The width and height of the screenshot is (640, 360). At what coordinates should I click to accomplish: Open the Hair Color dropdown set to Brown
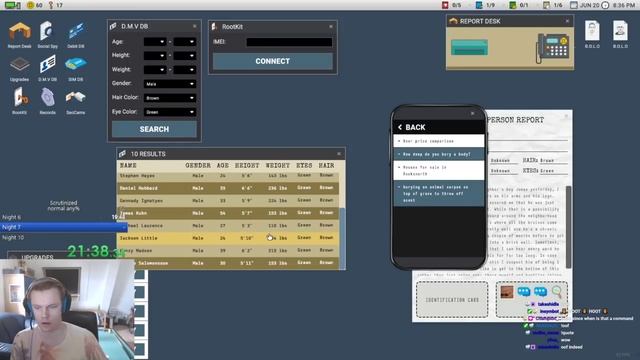pos(170,98)
